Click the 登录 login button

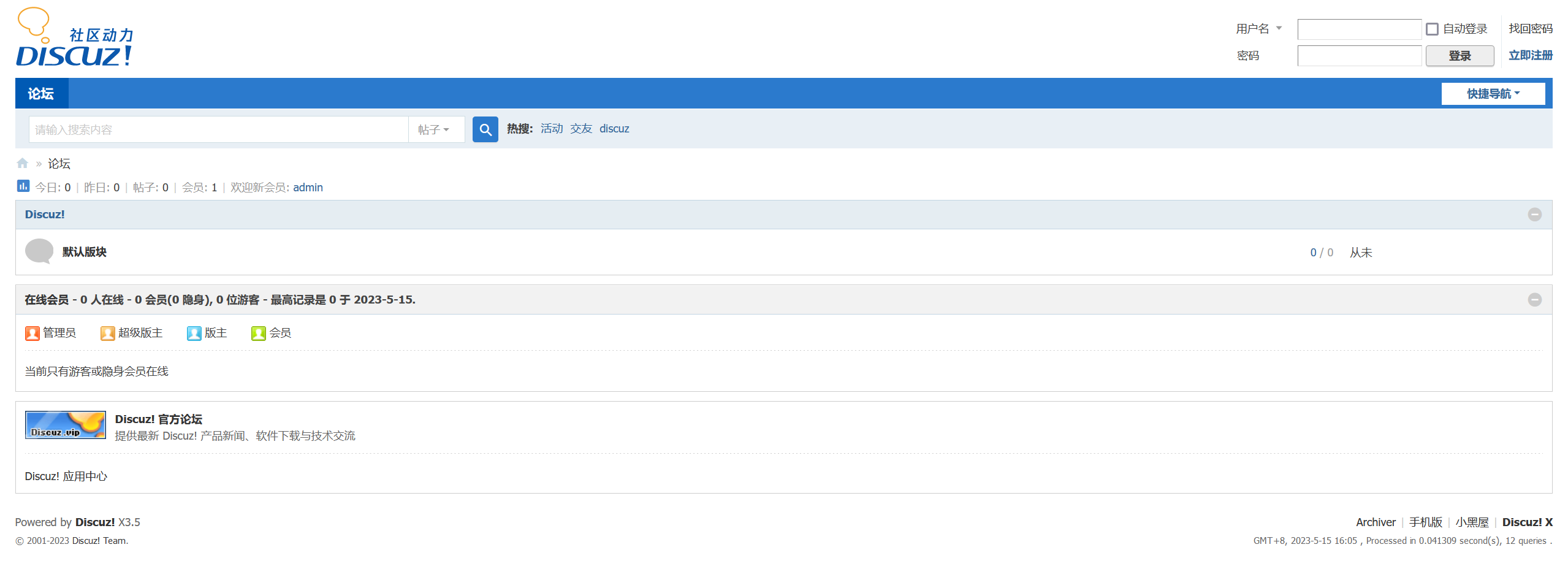point(1460,56)
